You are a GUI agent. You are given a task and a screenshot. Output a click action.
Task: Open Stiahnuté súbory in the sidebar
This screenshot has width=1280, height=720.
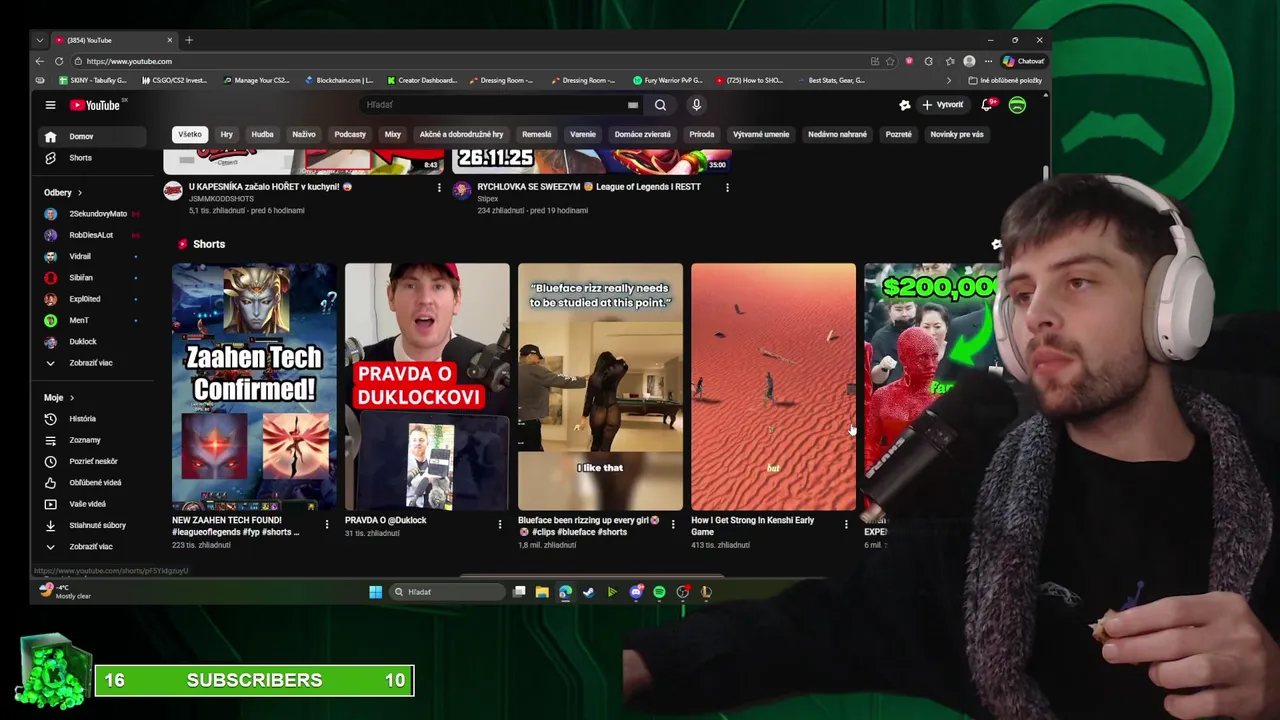90,525
